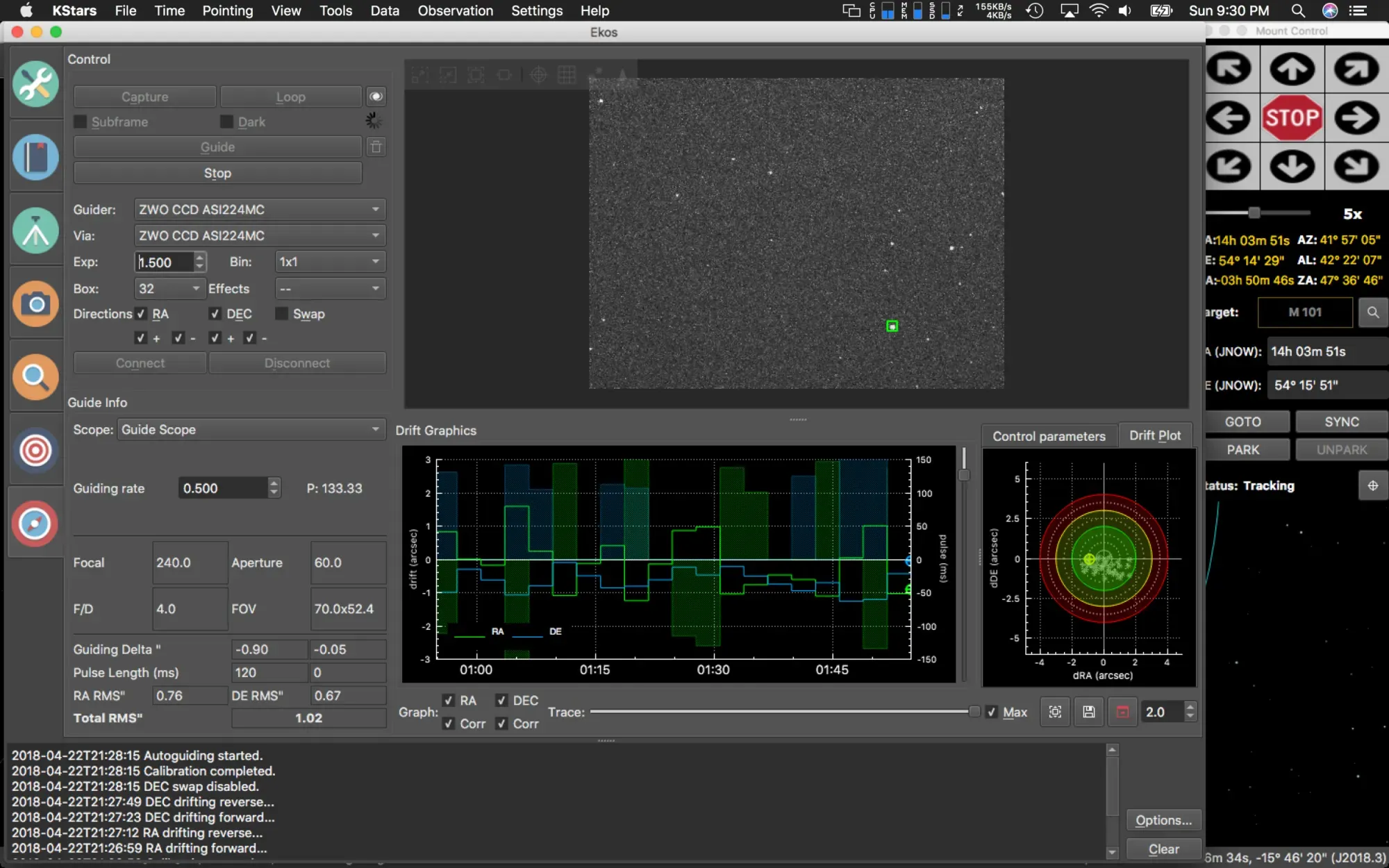Open the Observation menu

tap(455, 10)
